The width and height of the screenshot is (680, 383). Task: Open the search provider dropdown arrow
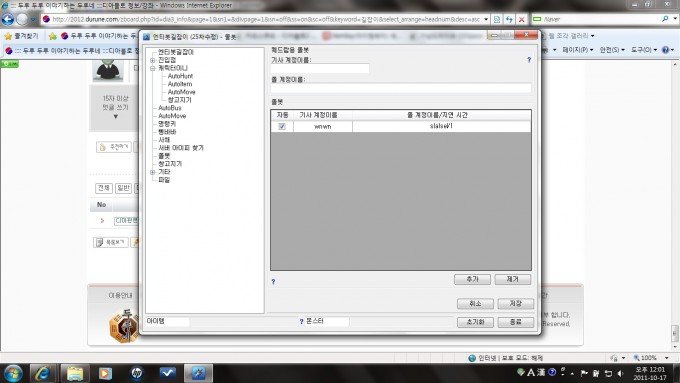pyautogui.click(x=675, y=19)
